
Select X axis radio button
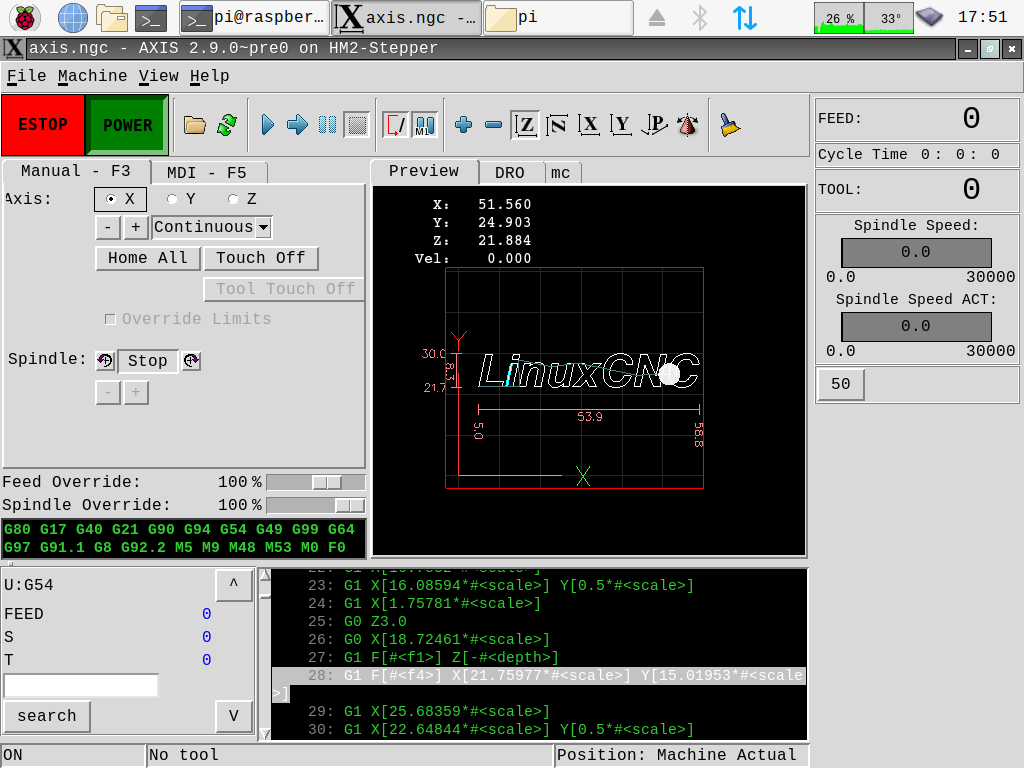pyautogui.click(x=120, y=199)
